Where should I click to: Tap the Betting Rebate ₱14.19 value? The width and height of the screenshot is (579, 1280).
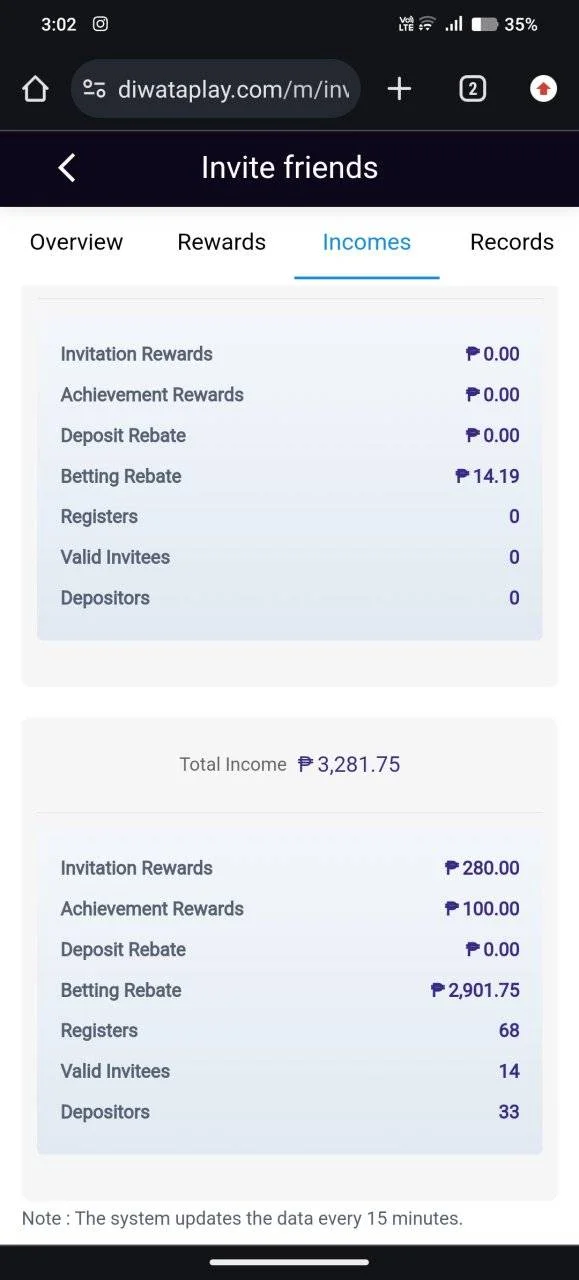click(487, 476)
